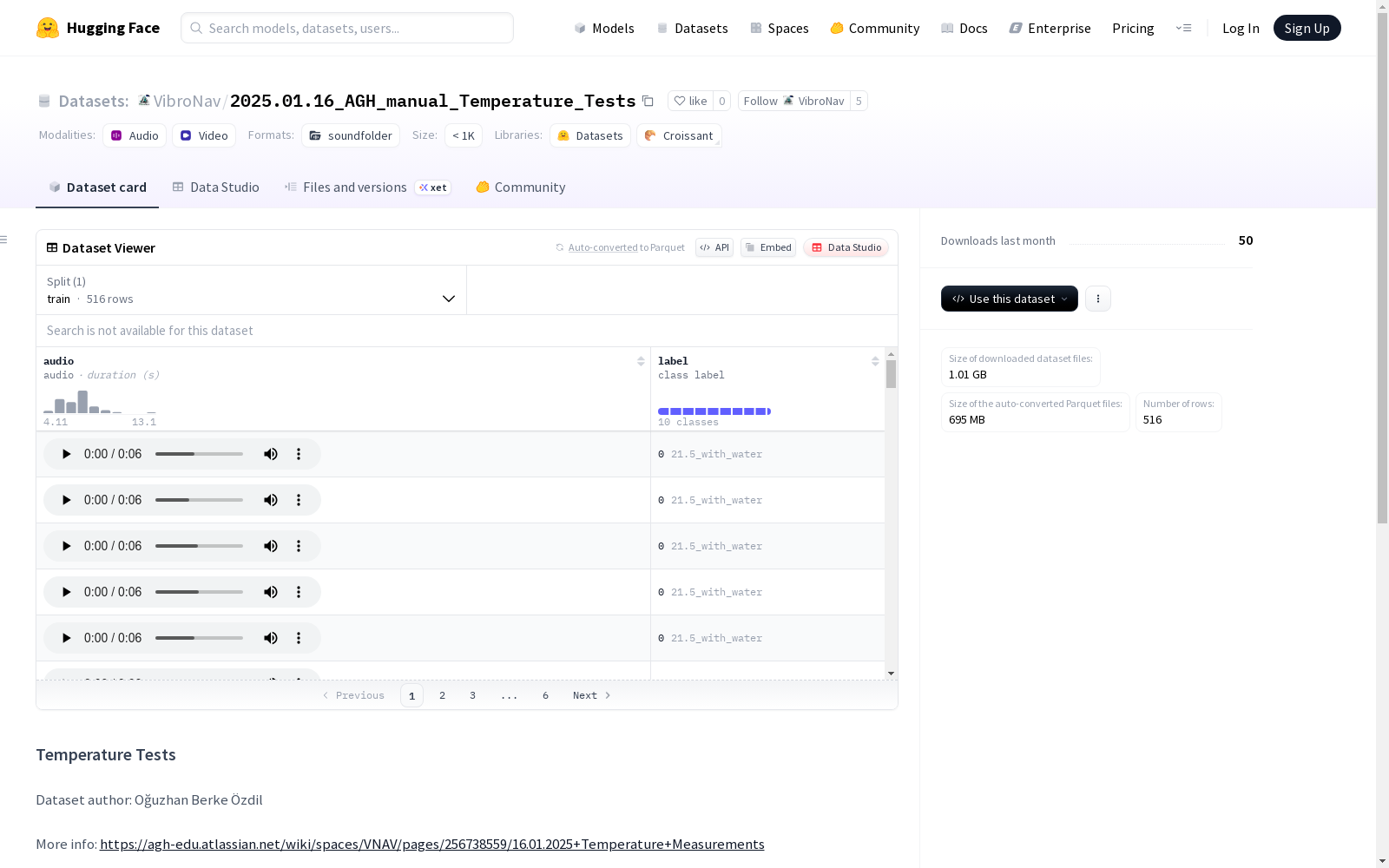Viewport: 1389px width, 868px height.
Task: Open more options for first audio row
Action: pos(299,454)
